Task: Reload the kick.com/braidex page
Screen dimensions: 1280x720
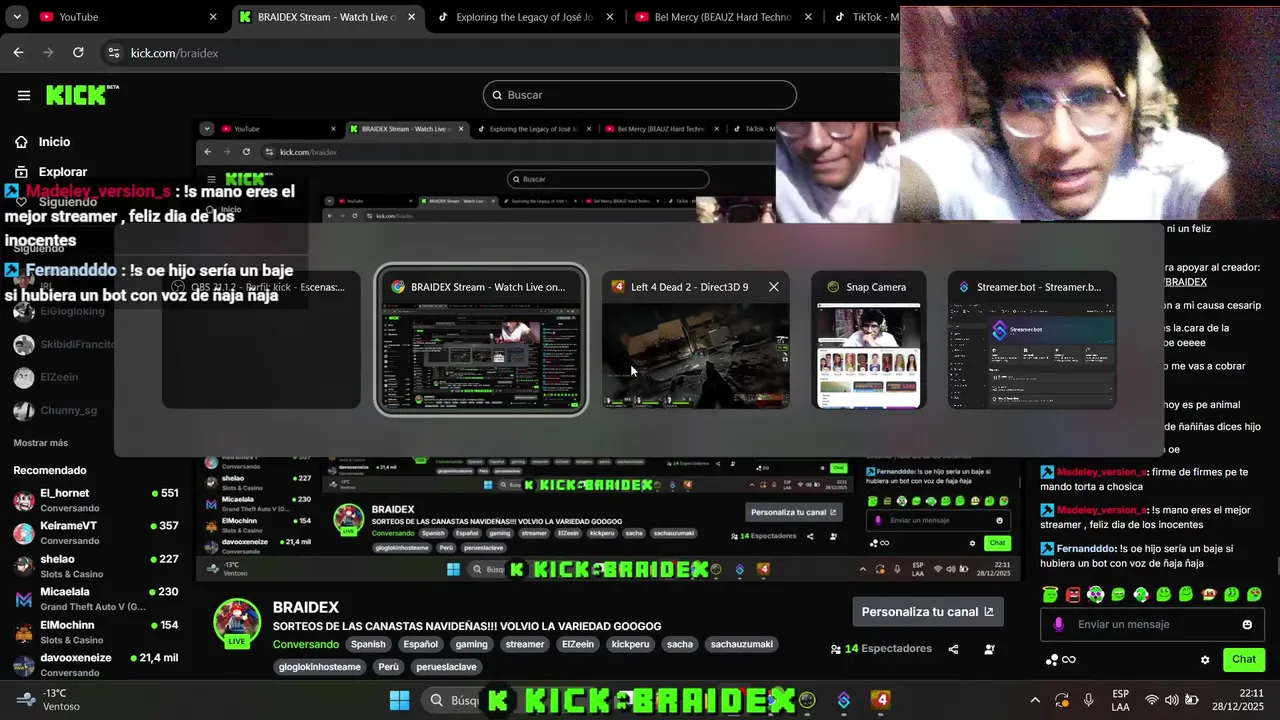Action: [x=78, y=53]
